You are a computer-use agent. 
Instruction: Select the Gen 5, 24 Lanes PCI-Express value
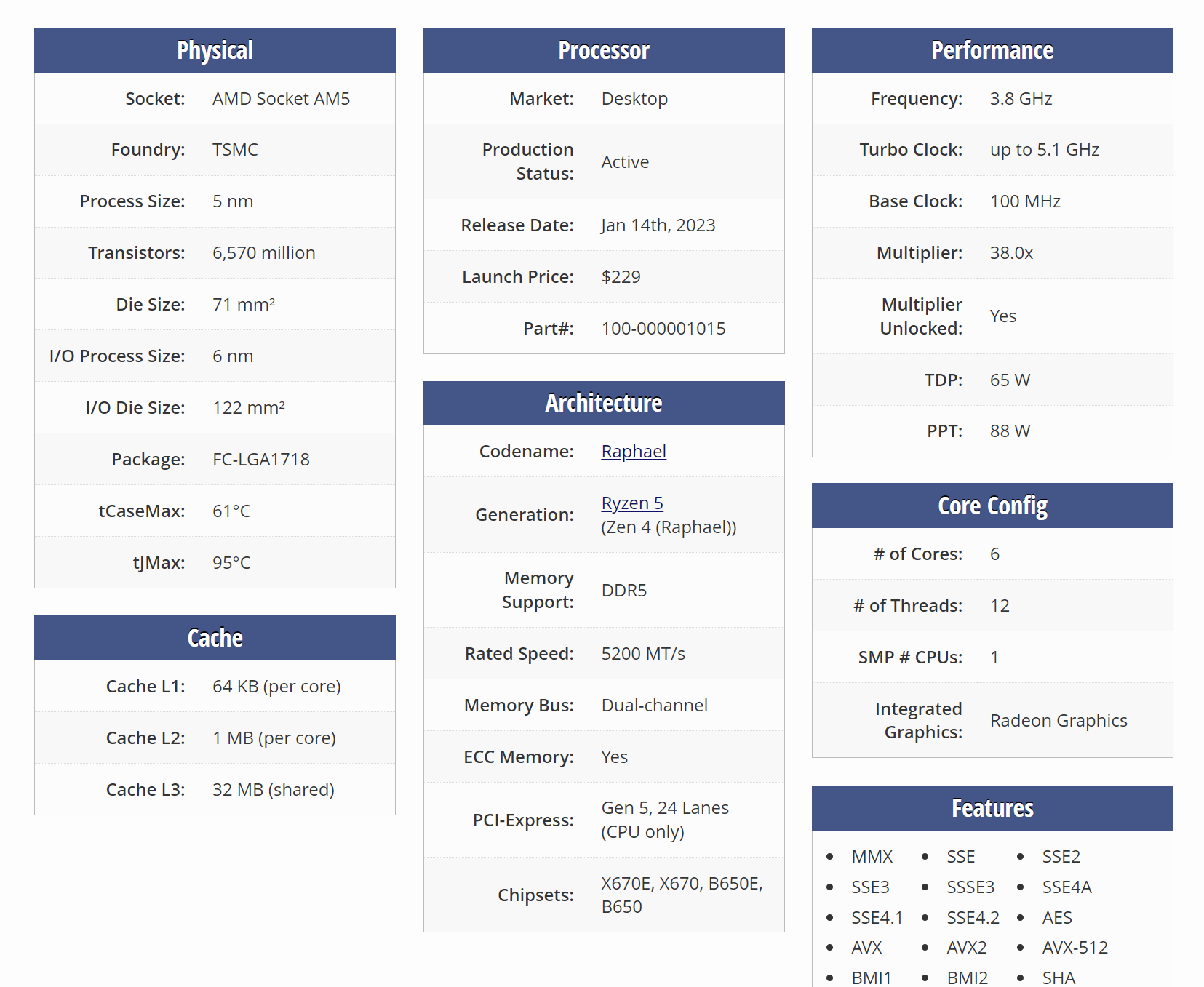[665, 808]
